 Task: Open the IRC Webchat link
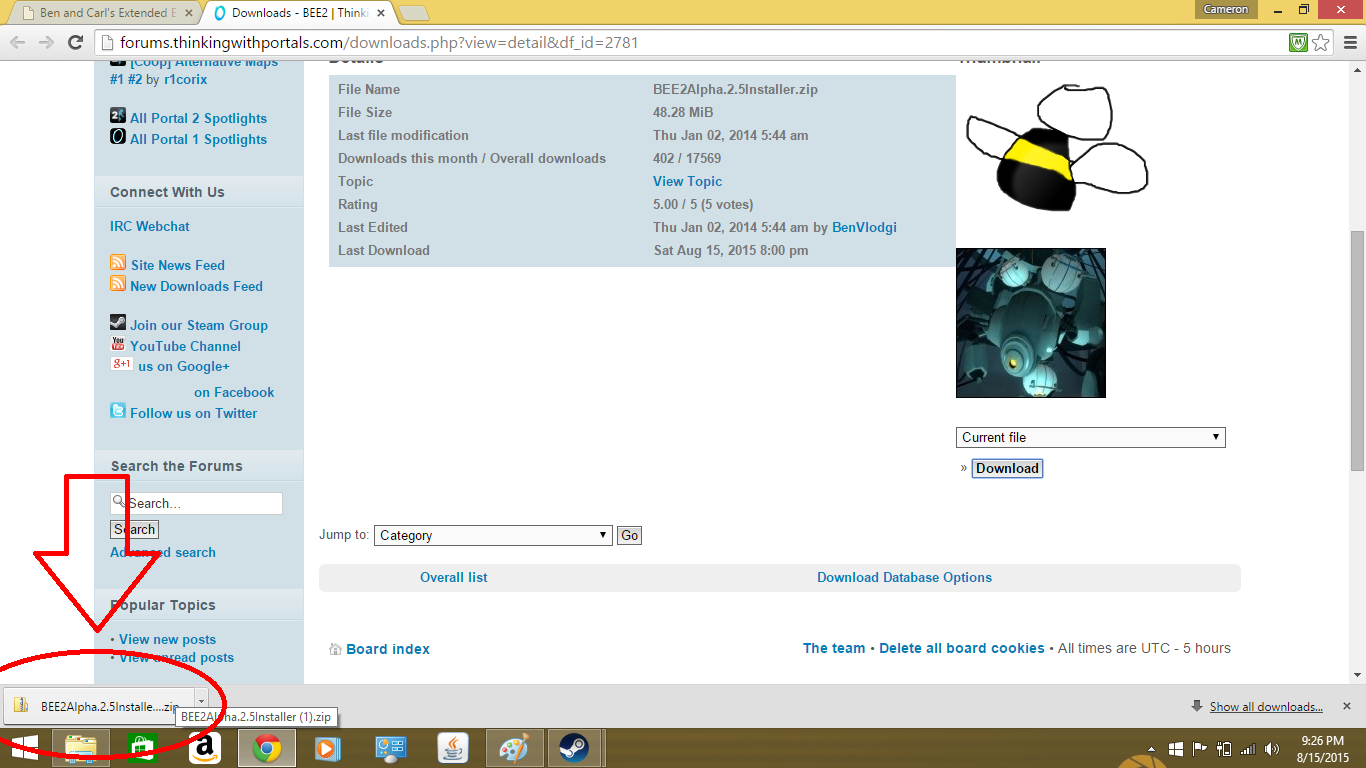point(150,226)
